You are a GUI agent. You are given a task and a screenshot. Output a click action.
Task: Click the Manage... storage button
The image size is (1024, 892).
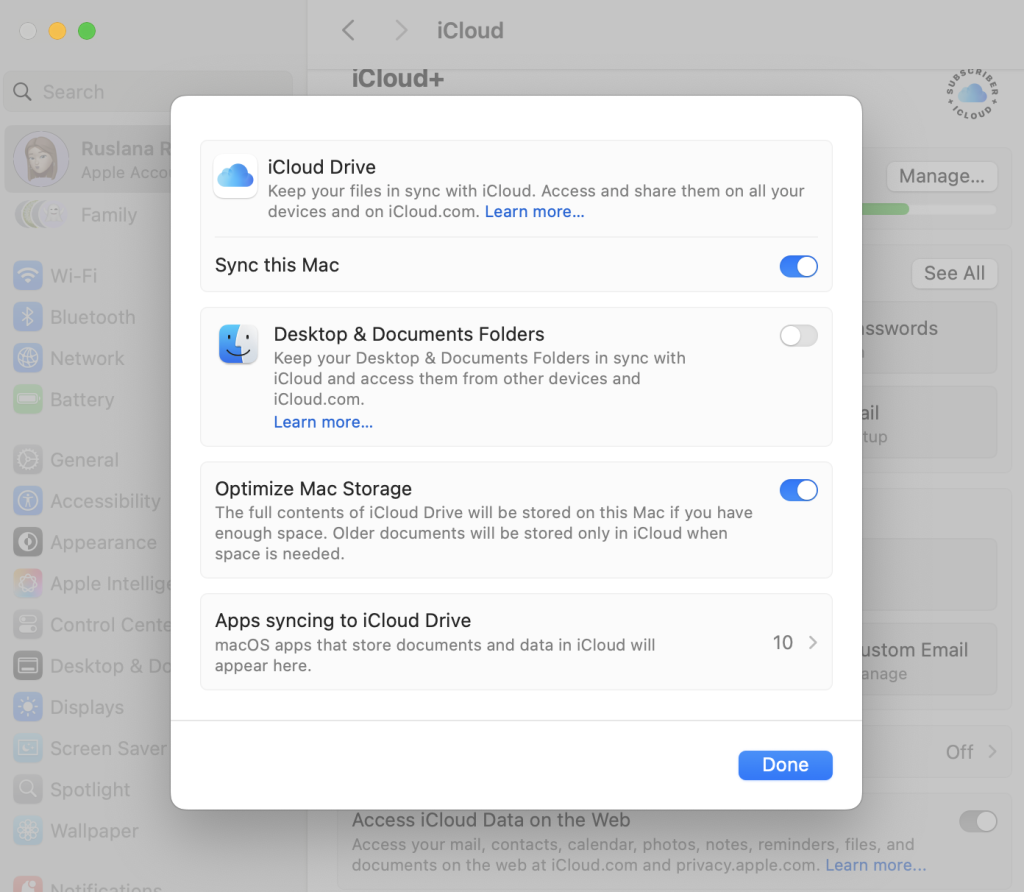coord(941,176)
